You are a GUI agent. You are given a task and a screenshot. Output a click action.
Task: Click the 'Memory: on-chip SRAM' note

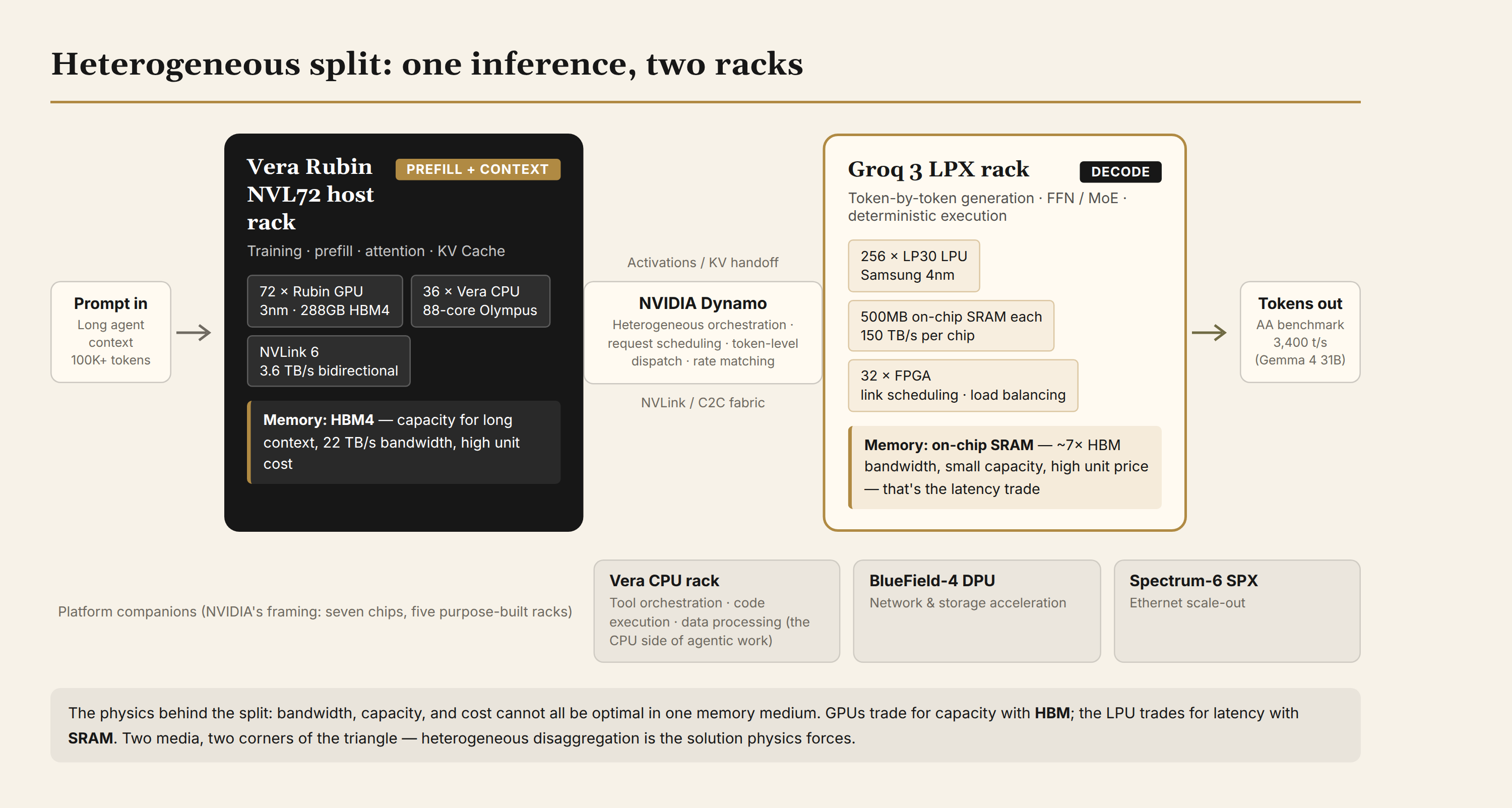click(1004, 467)
